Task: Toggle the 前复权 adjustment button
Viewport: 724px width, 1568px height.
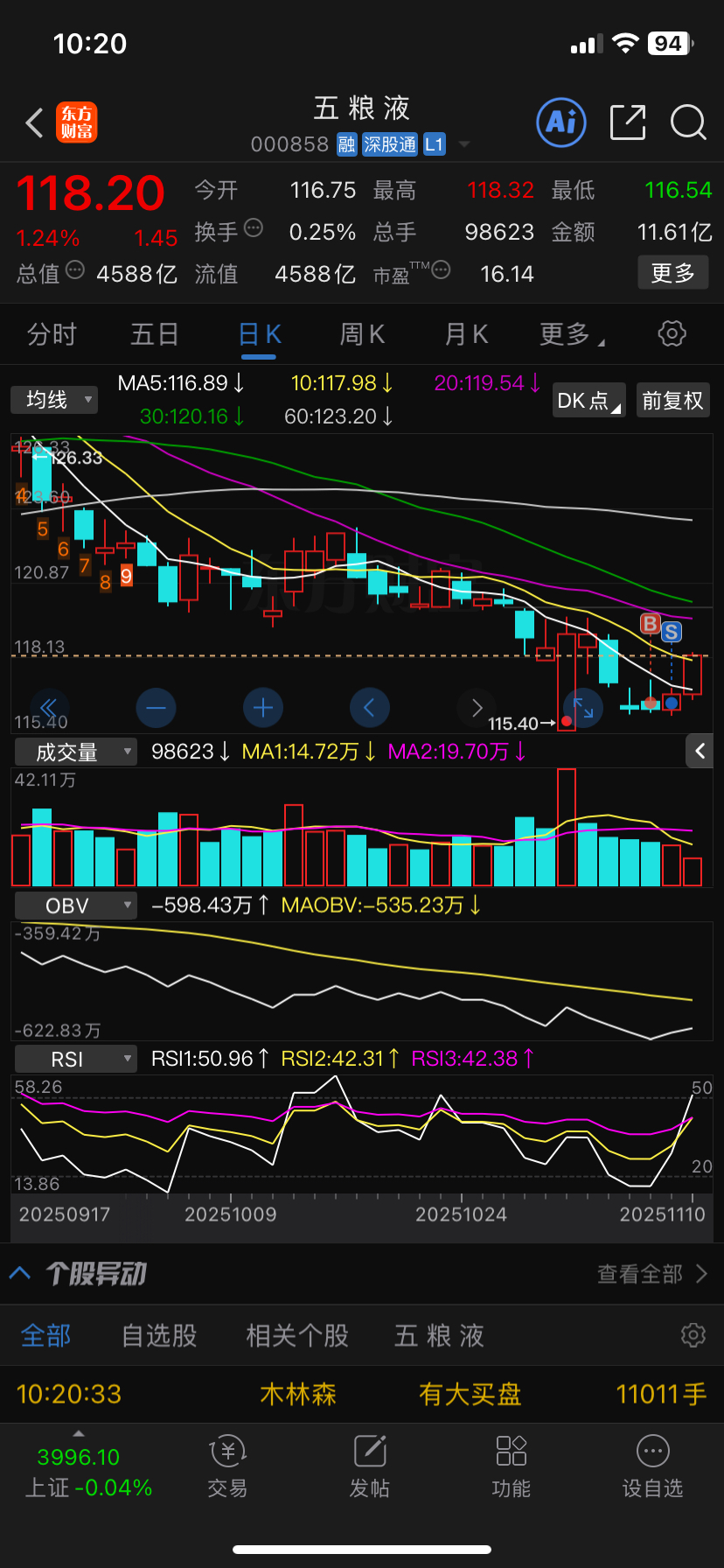Action: tap(672, 400)
